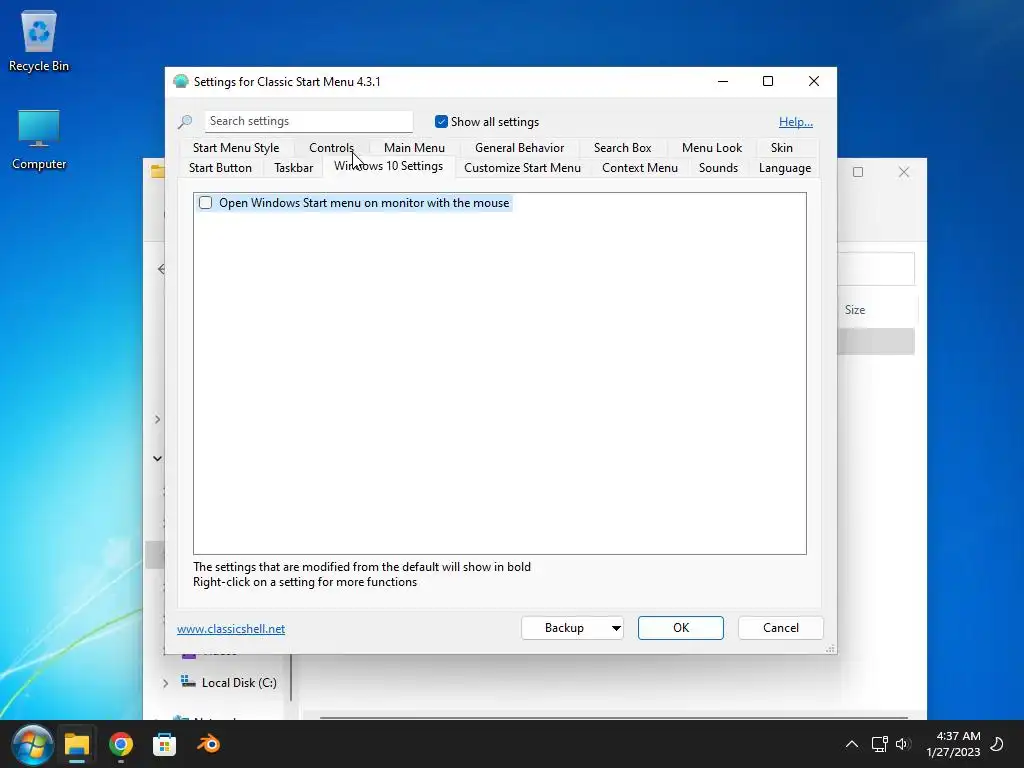Click the Explorer back arrow button
This screenshot has width=1024, height=768.
tap(161, 269)
